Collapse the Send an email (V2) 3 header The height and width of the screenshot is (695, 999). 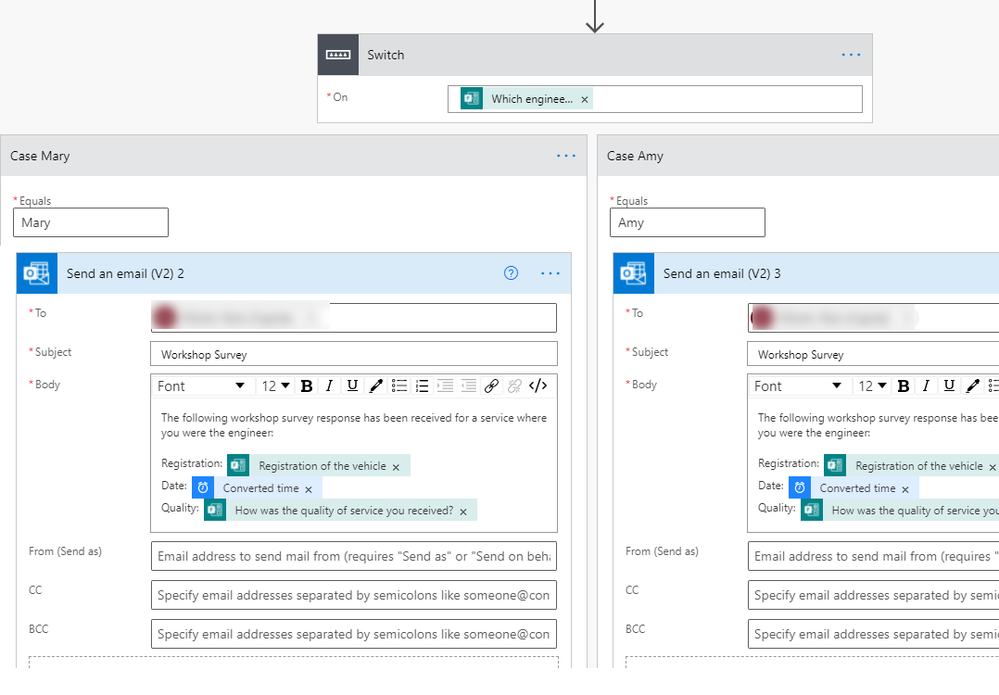[x=806, y=273]
